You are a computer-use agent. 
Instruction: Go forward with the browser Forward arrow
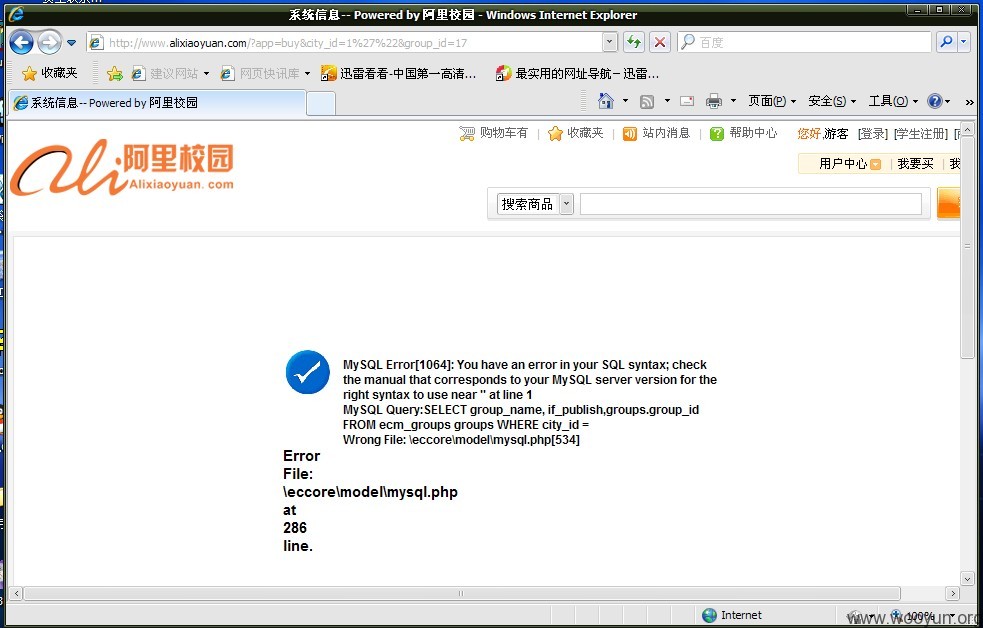click(x=49, y=43)
